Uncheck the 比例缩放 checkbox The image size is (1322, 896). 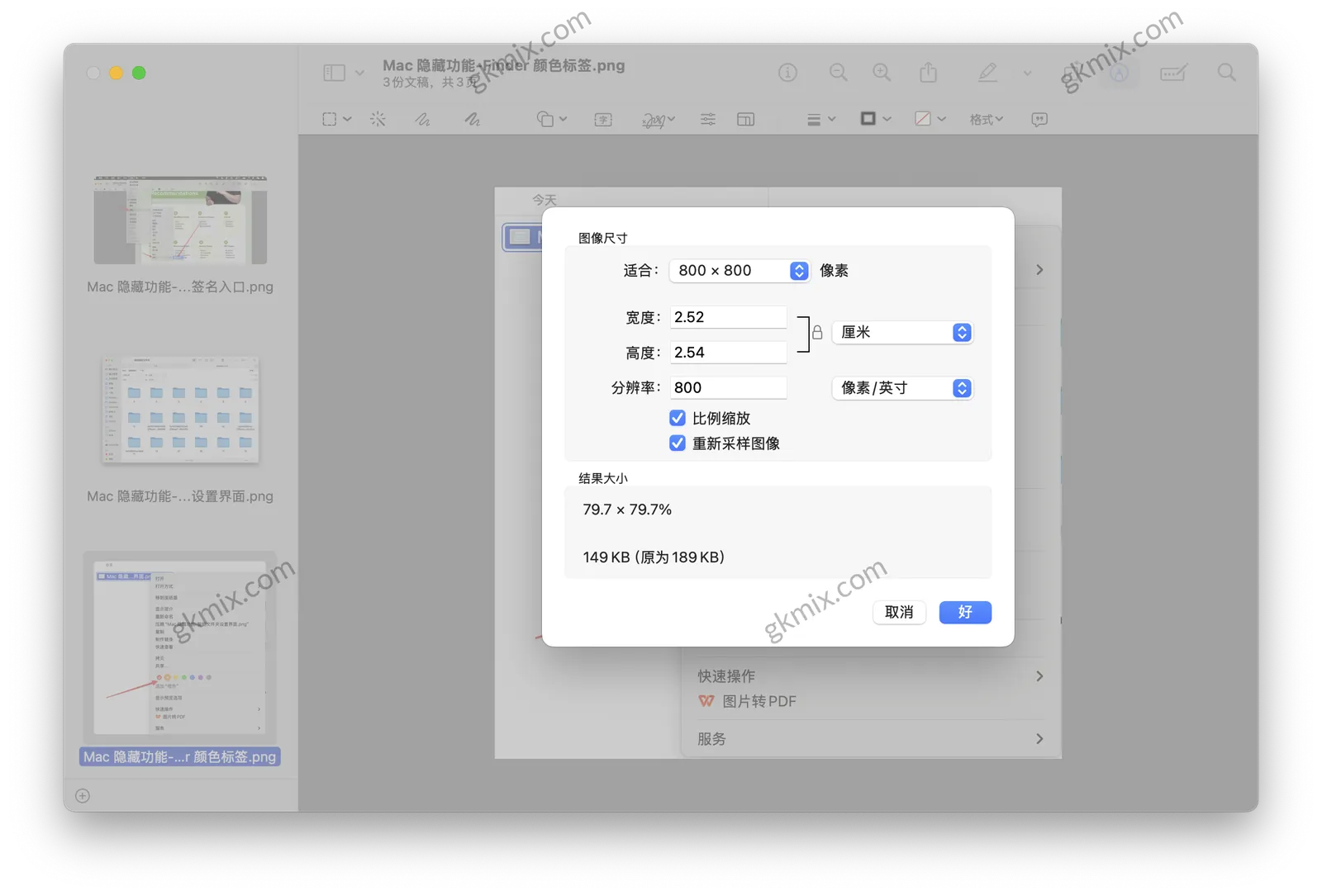678,418
